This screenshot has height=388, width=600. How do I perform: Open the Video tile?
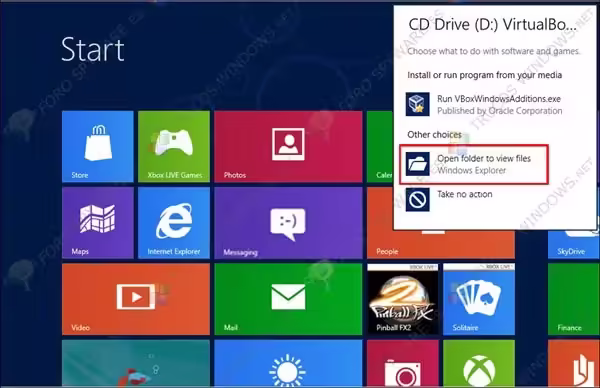[x=136, y=299]
